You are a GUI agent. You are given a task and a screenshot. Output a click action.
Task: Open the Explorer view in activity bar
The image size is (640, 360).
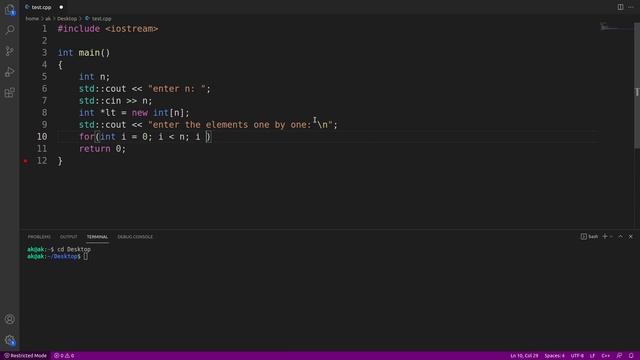[10, 10]
